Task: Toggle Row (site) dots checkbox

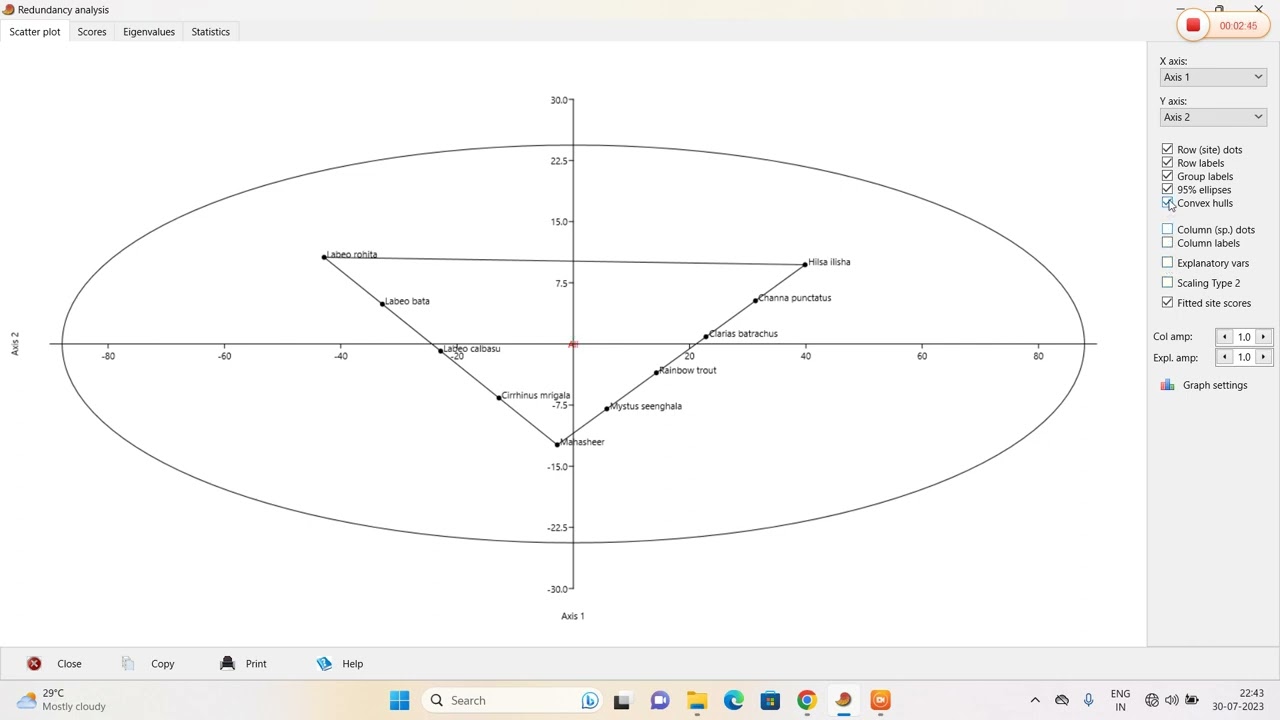Action: (1167, 149)
